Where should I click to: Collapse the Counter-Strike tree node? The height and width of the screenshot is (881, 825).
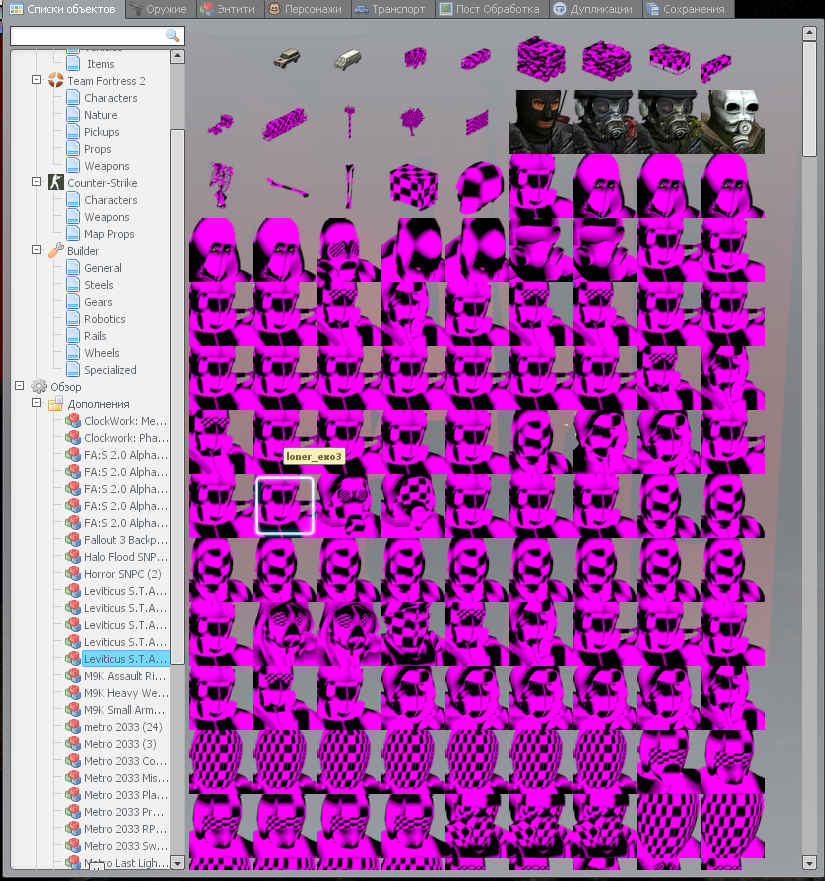coord(37,182)
